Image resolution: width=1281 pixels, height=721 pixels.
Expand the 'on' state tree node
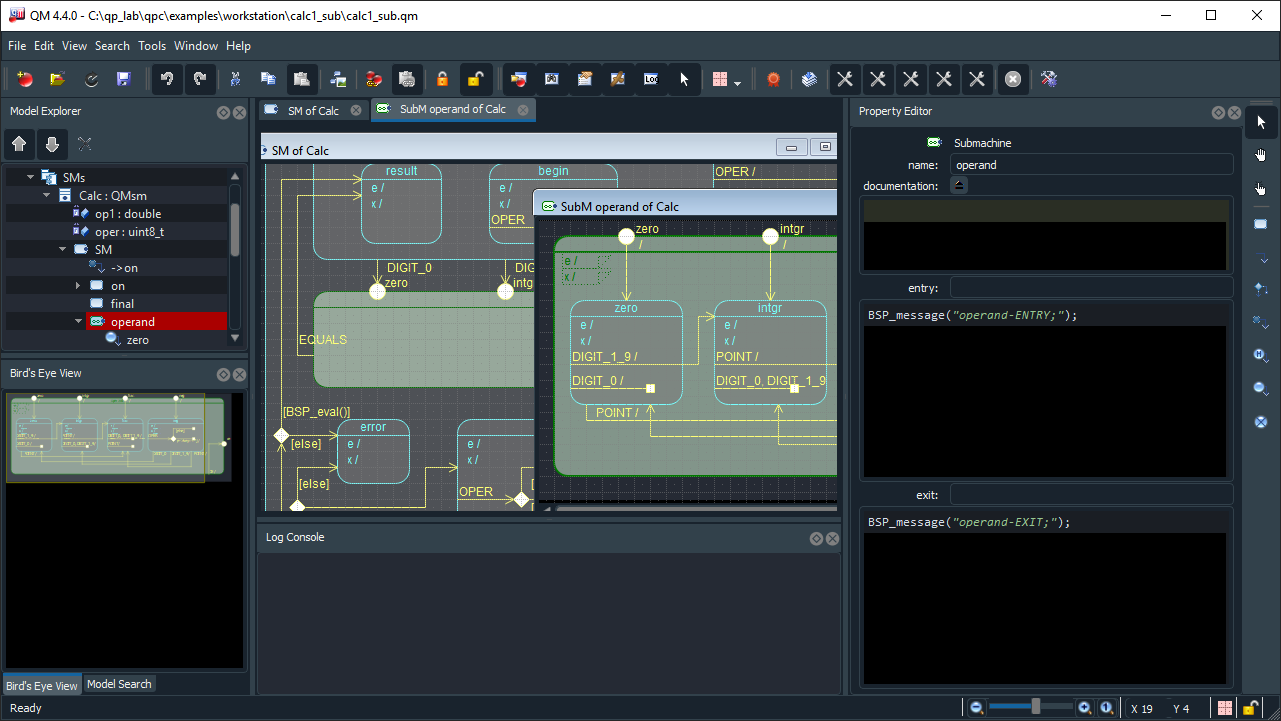click(x=78, y=286)
